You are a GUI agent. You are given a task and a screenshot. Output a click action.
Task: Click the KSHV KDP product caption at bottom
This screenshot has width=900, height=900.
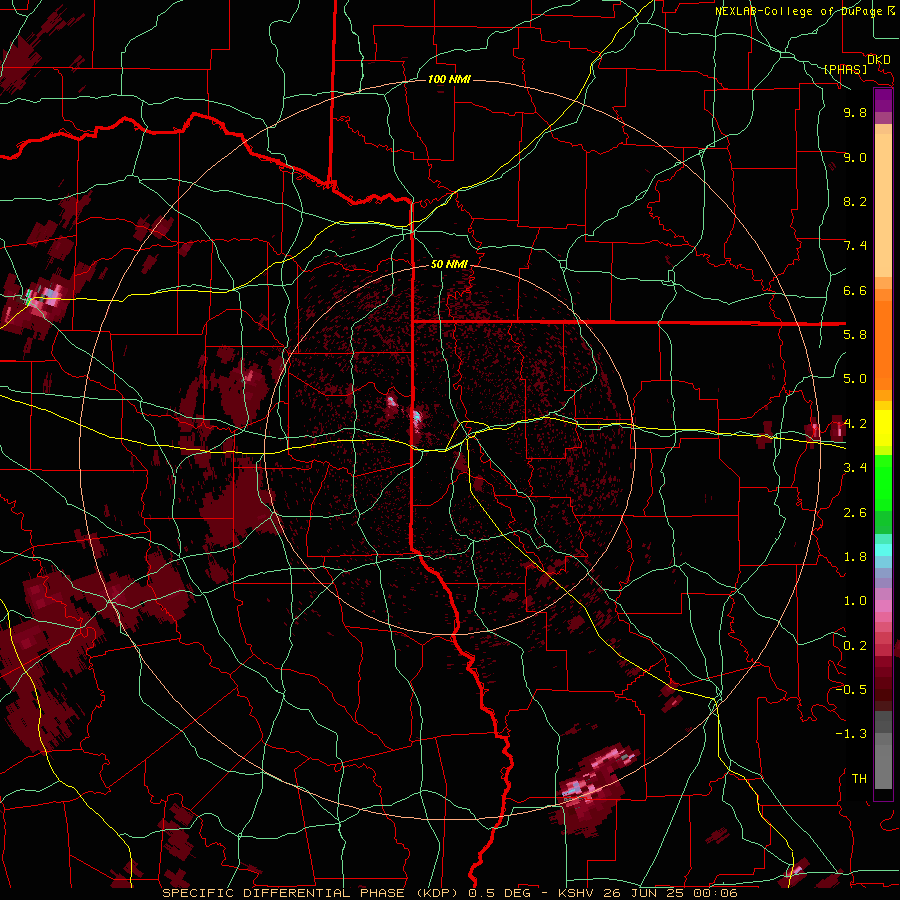click(449, 893)
